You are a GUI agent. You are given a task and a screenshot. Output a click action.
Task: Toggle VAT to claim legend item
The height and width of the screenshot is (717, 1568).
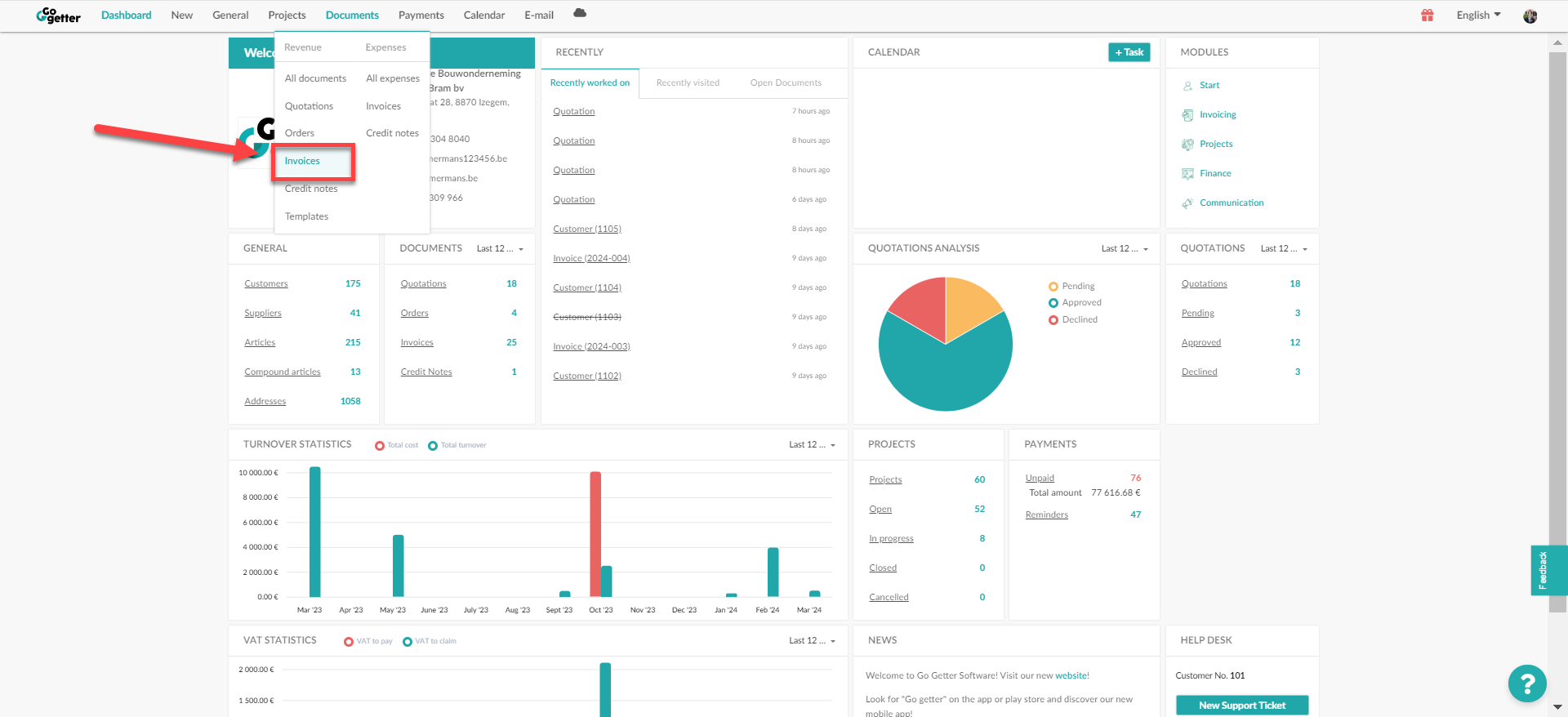click(x=430, y=641)
